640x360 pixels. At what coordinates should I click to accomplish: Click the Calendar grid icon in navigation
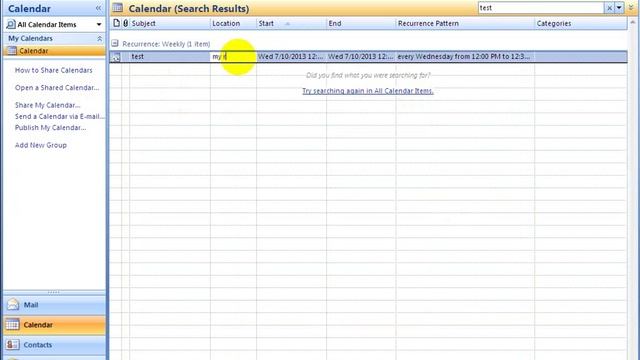[x=12, y=324]
